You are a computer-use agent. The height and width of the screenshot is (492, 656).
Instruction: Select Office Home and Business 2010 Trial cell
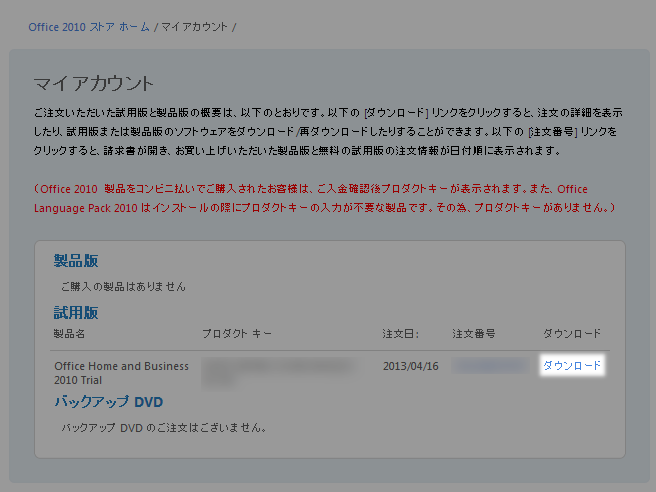121,373
